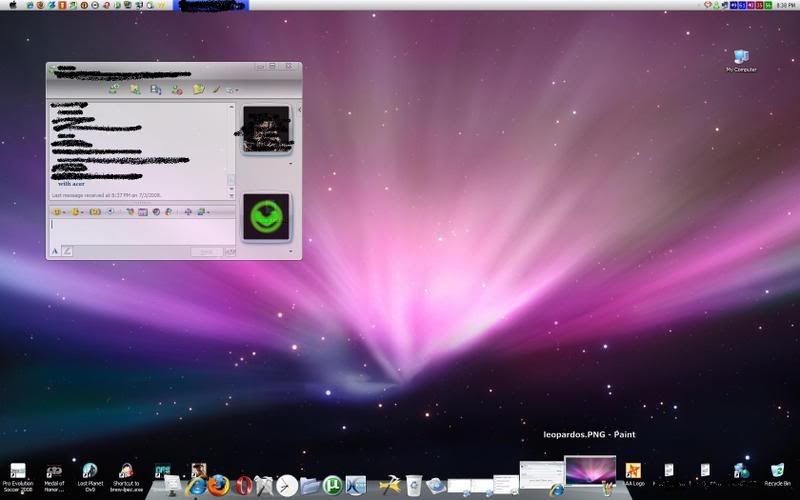
Task: Open the Apple logo menu
Action: 13,5
